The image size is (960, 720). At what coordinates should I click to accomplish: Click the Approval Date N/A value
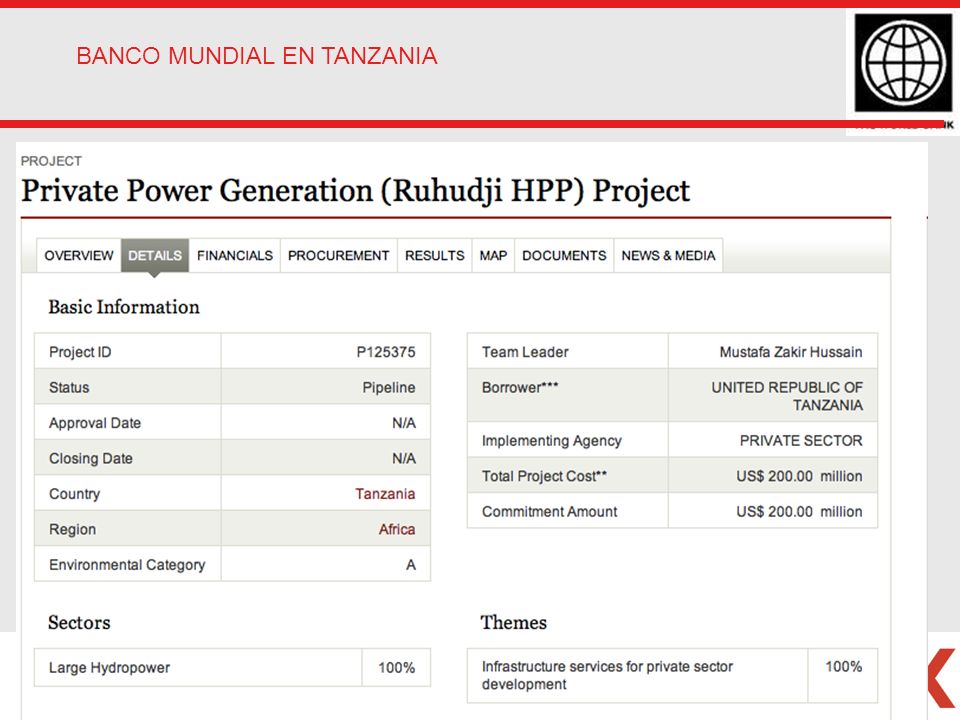(x=403, y=423)
